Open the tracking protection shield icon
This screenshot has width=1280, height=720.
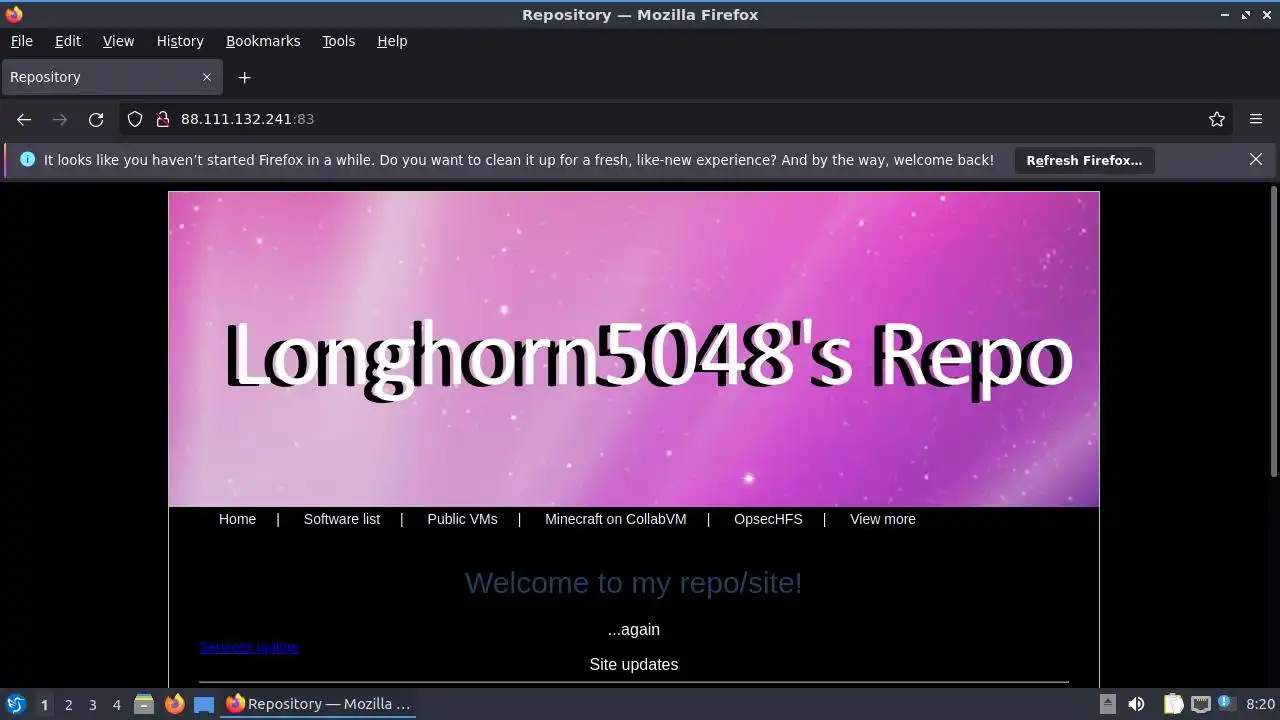tap(135, 119)
